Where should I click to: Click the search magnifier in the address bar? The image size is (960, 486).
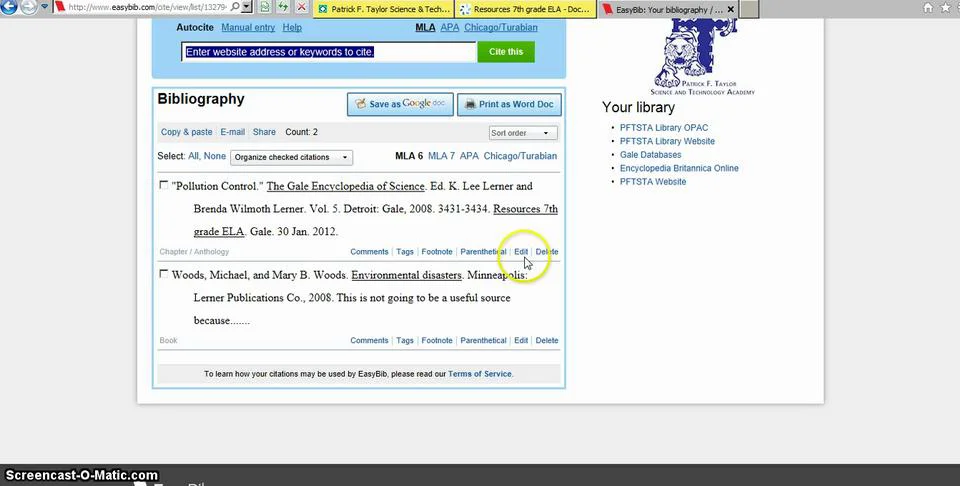(x=235, y=7)
